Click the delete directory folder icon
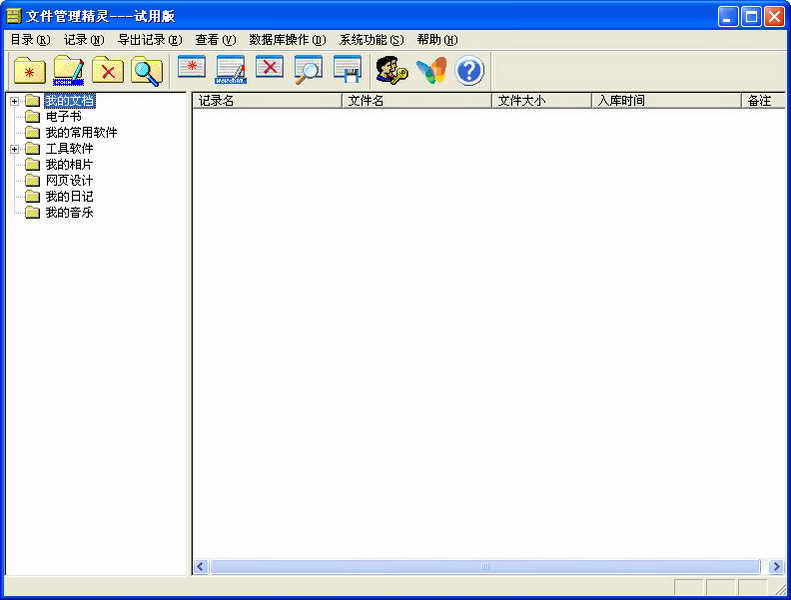This screenshot has height=600, width=791. click(107, 71)
